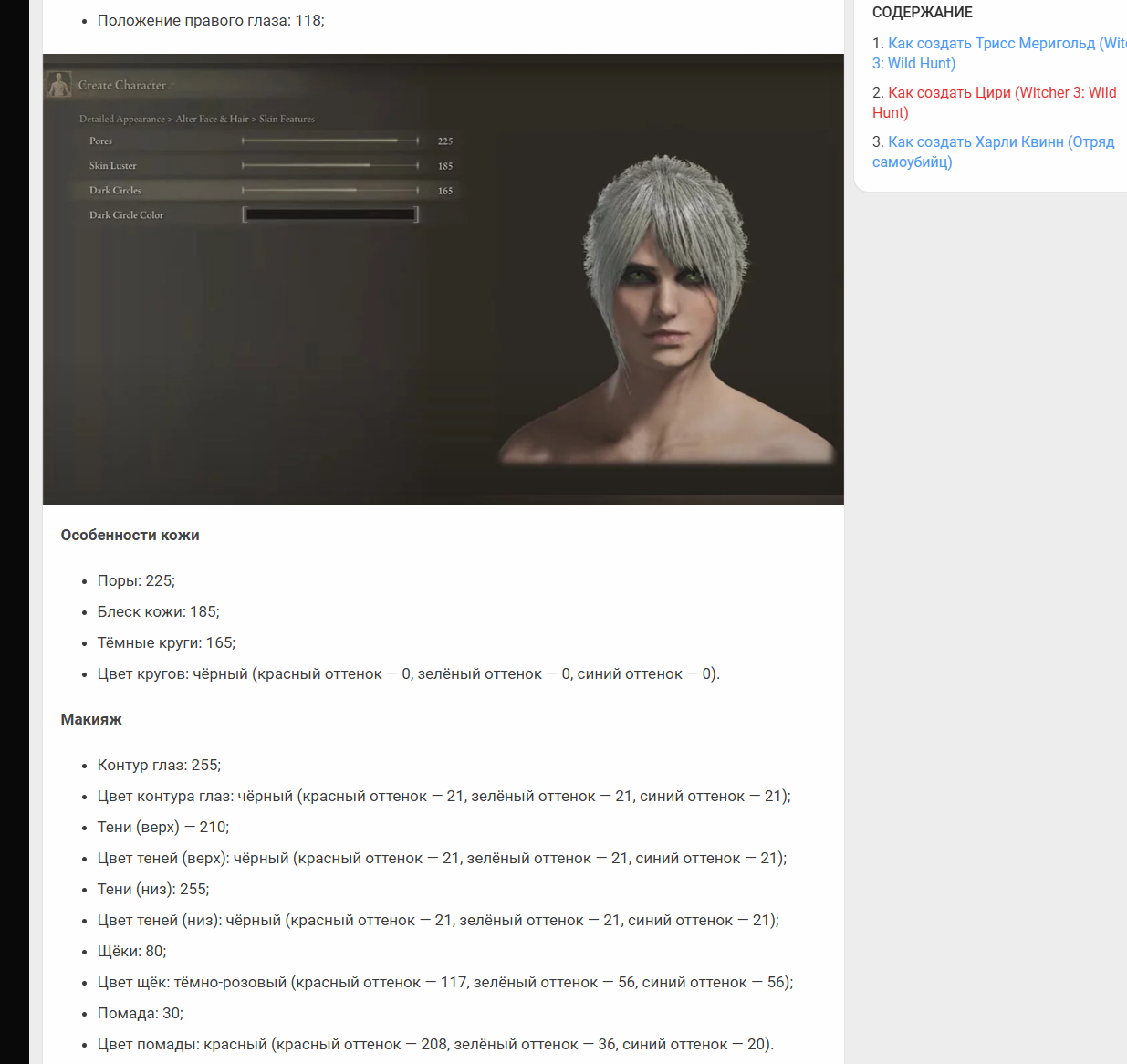Viewport: 1127px width, 1064px height.
Task: Click the value 225 beside Pores
Action: (x=445, y=141)
